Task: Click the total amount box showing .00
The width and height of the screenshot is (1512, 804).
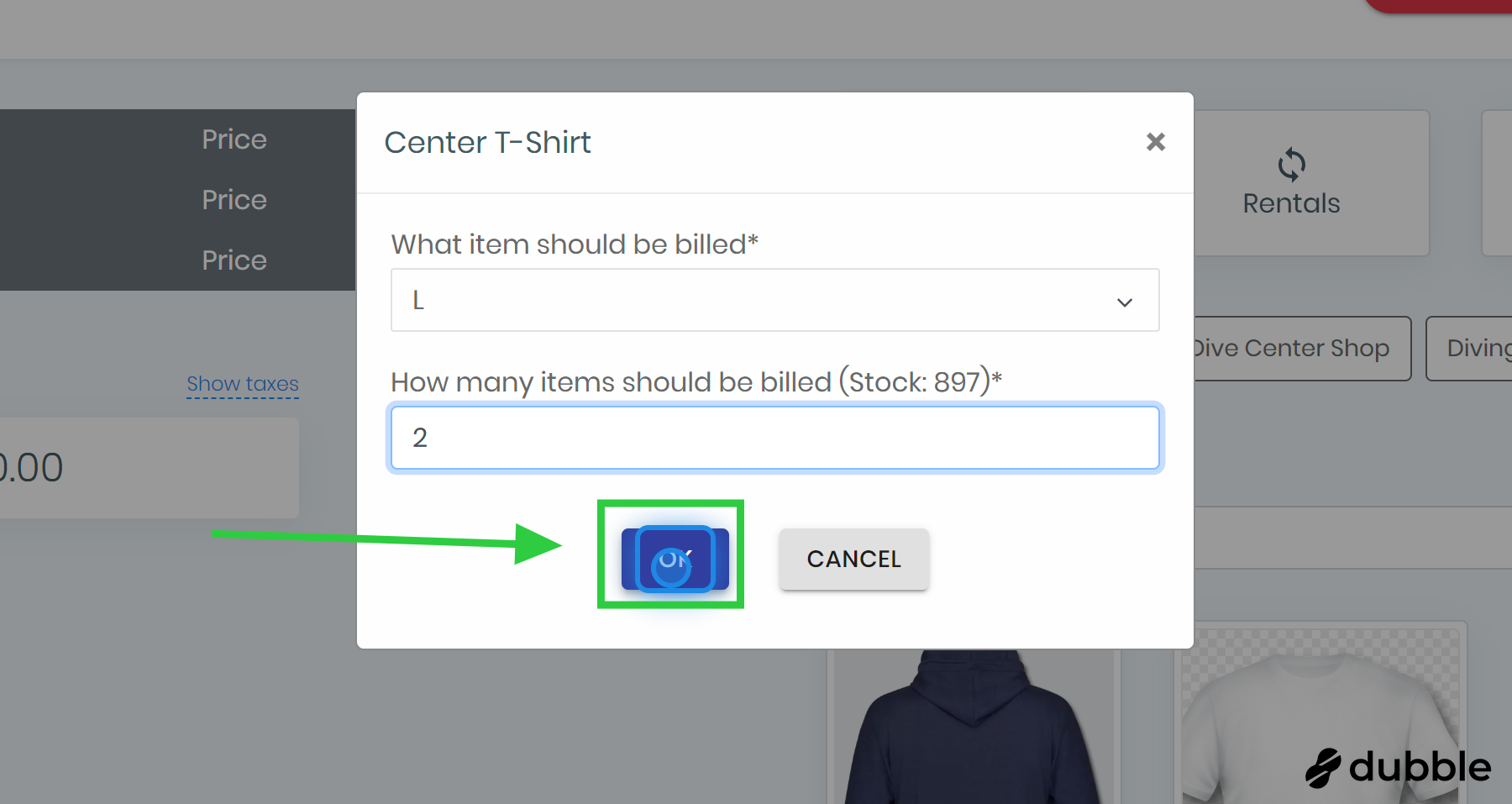Action: point(148,468)
